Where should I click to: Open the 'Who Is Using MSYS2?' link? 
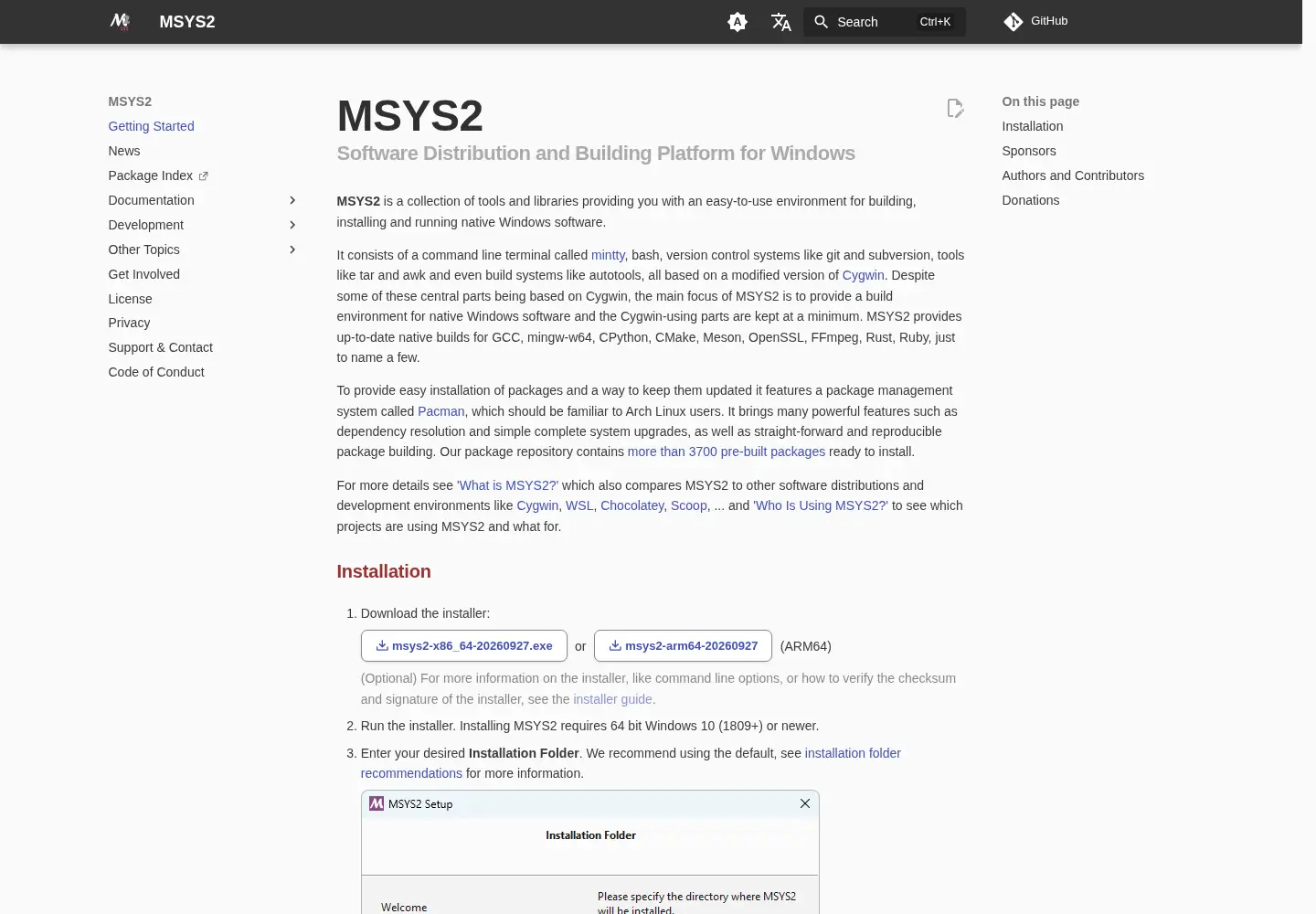coord(821,505)
